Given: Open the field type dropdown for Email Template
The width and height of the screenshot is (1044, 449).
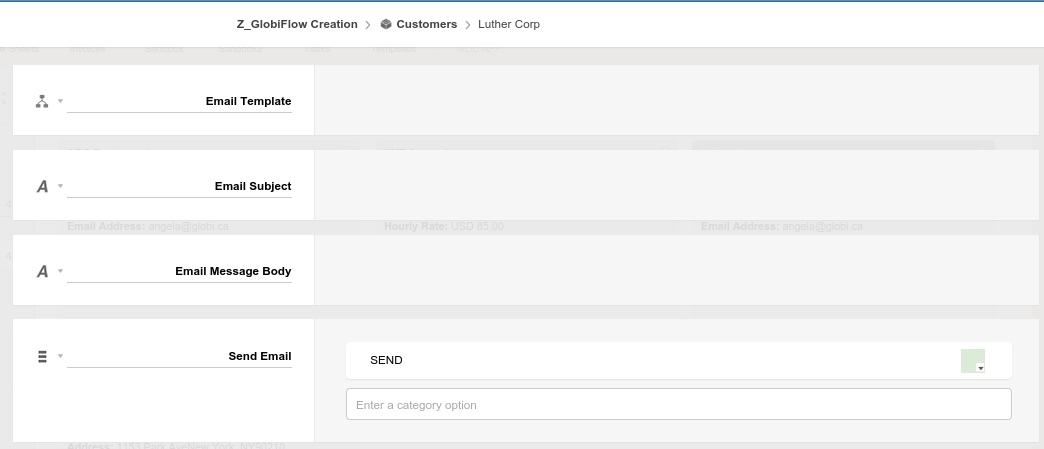Looking at the screenshot, I should pos(60,101).
